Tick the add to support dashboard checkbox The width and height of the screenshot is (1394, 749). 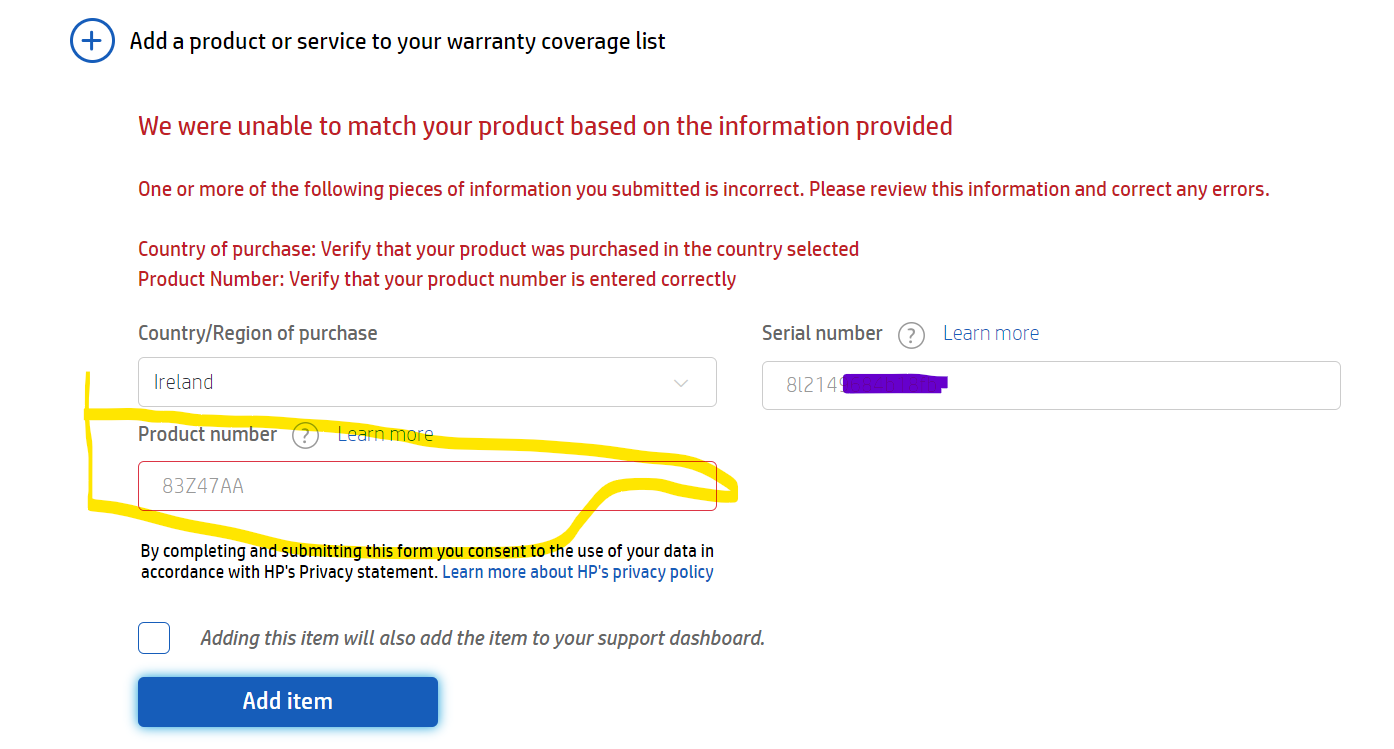(154, 638)
